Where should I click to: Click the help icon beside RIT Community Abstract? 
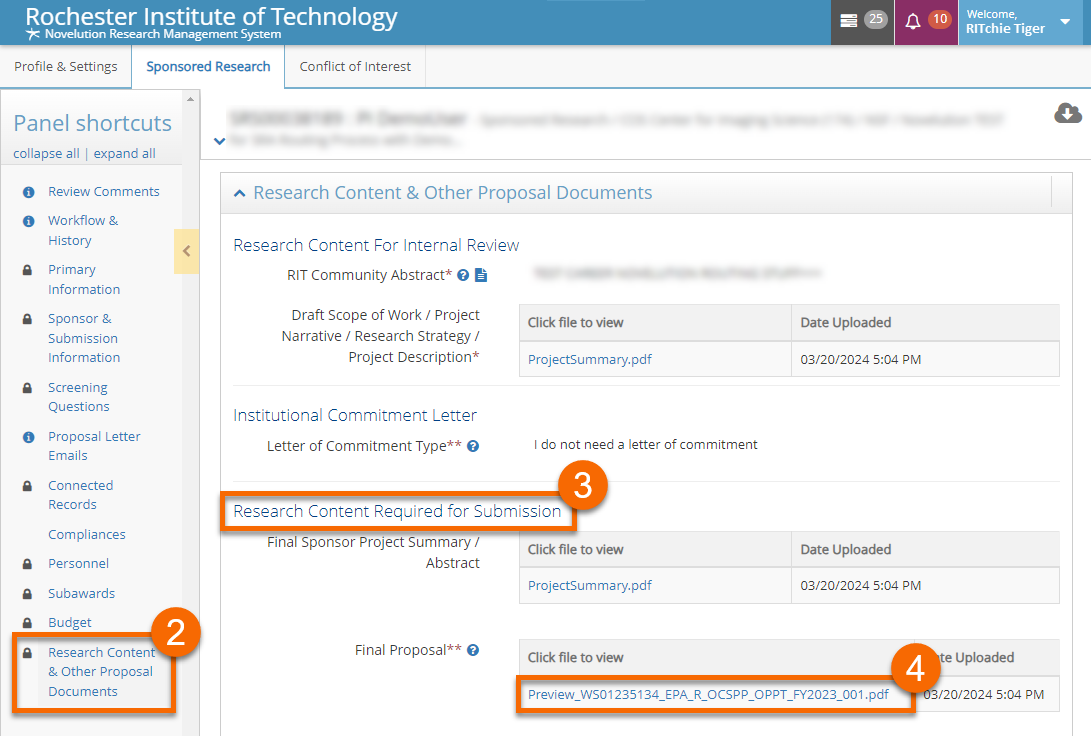click(463, 275)
